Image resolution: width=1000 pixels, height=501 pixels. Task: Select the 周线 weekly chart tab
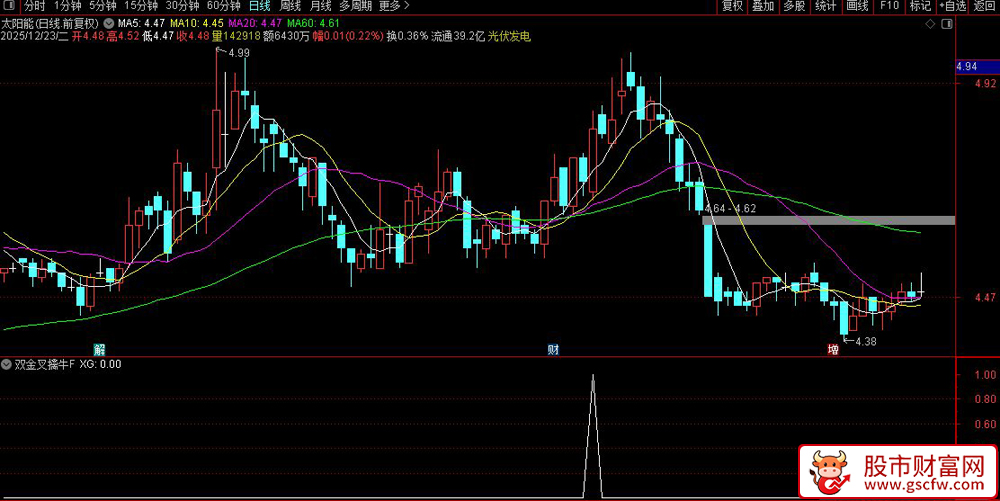(x=290, y=6)
